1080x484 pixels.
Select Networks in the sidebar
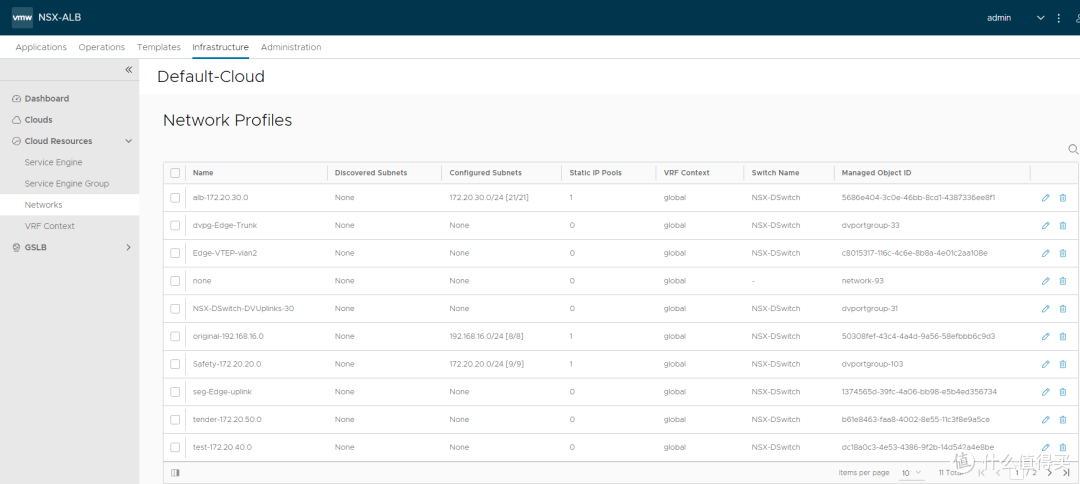point(43,204)
